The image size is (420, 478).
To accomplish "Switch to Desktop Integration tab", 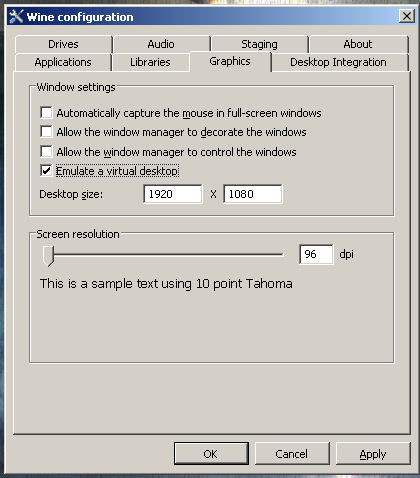I will (338, 62).
